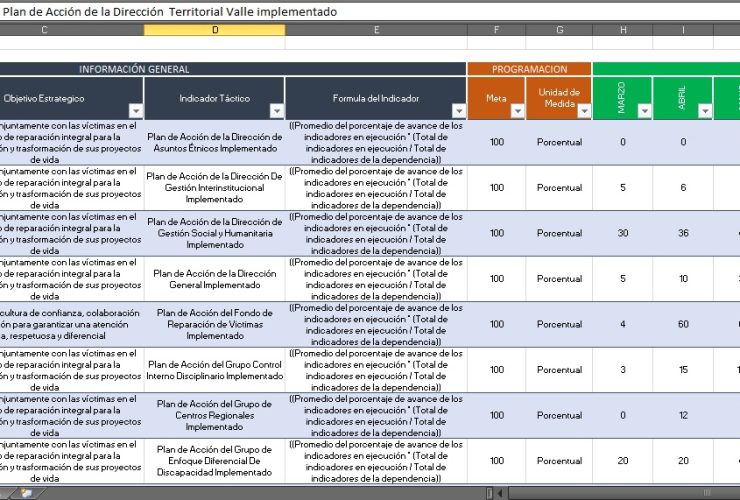Select the 'Formula del Indicador' header cell
Viewport: 740px width, 500px height.
[x=376, y=98]
